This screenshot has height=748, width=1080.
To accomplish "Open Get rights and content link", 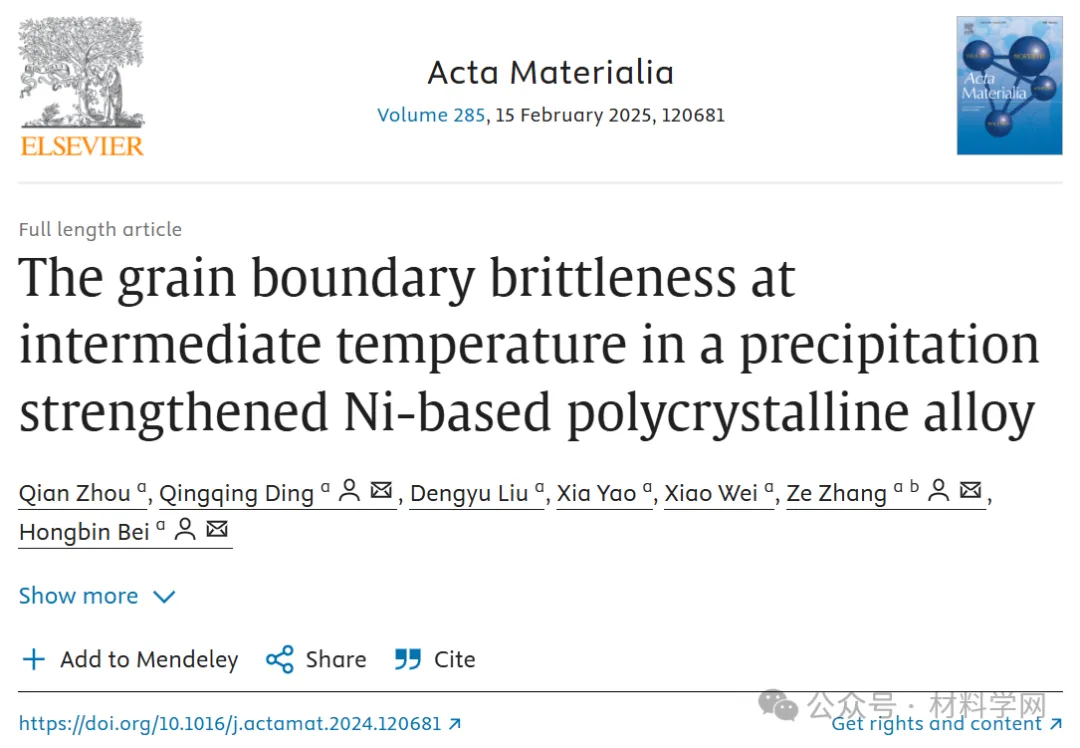I will point(946,724).
